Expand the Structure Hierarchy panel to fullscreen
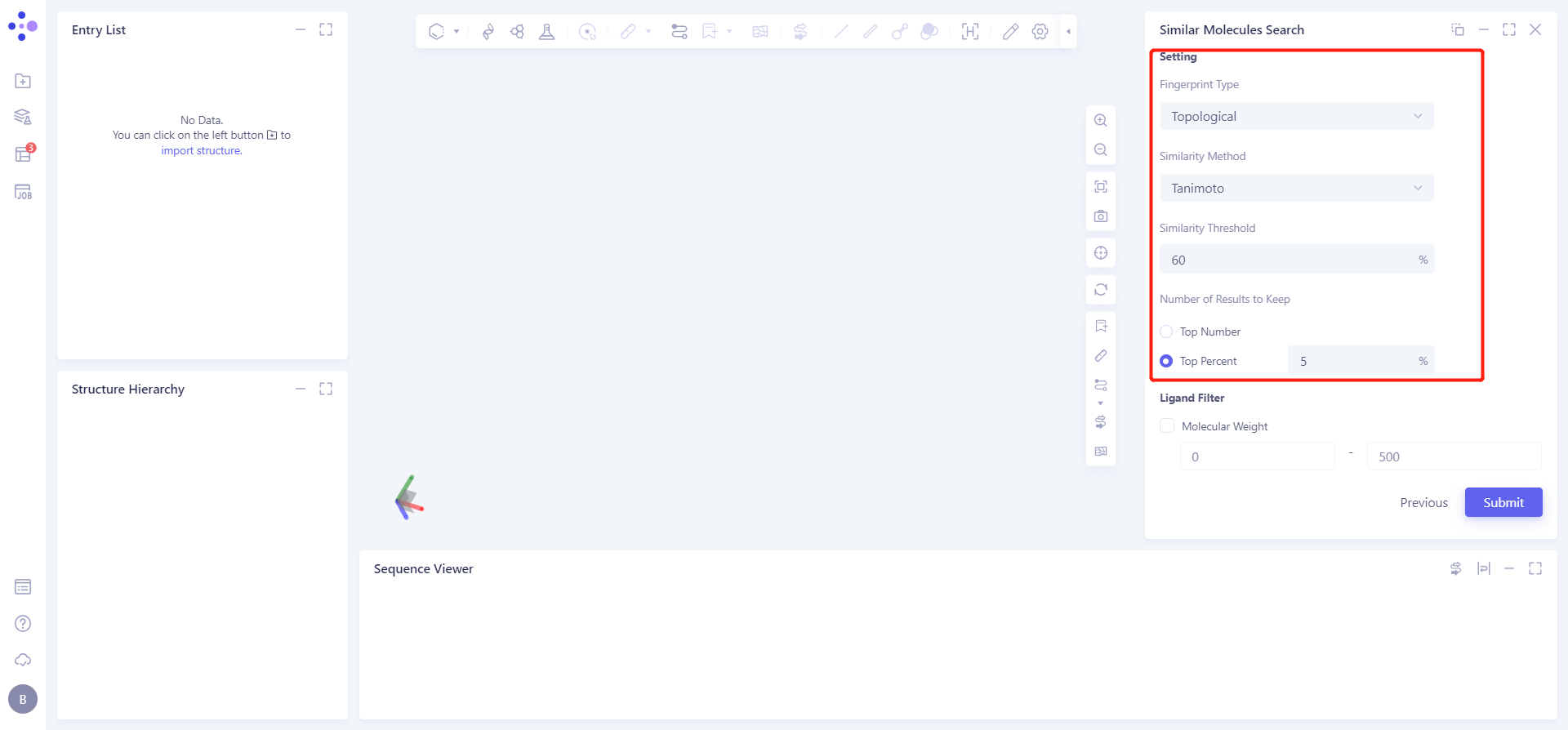1568x730 pixels. [326, 389]
